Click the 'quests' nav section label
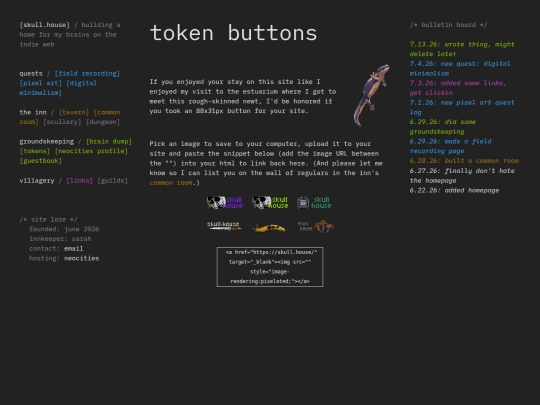The width and height of the screenshot is (540, 405). tap(31, 73)
